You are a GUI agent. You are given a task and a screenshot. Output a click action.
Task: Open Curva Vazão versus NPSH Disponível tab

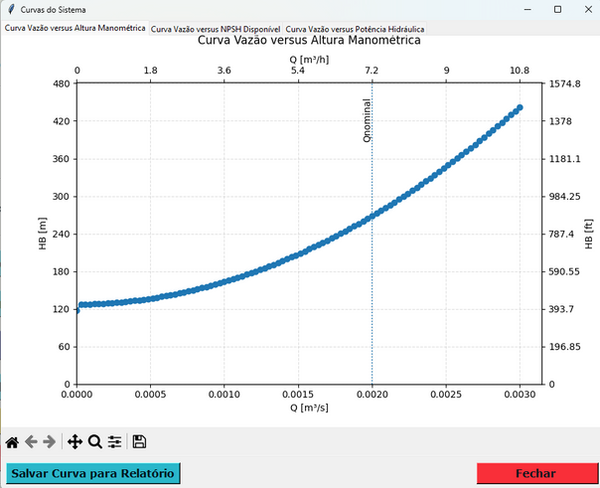click(x=215, y=29)
